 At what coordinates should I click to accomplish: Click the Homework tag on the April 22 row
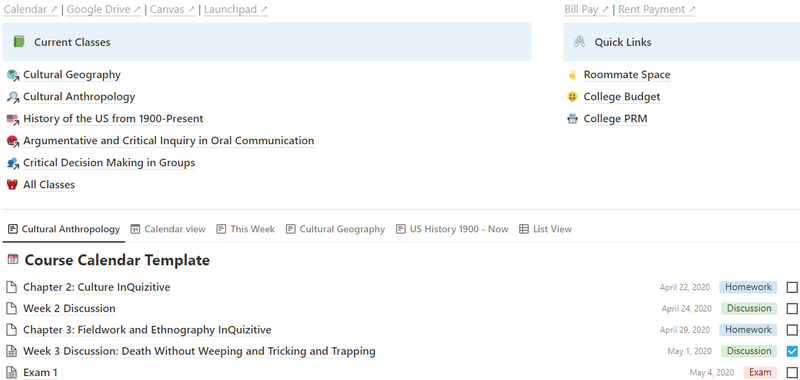[x=748, y=287]
